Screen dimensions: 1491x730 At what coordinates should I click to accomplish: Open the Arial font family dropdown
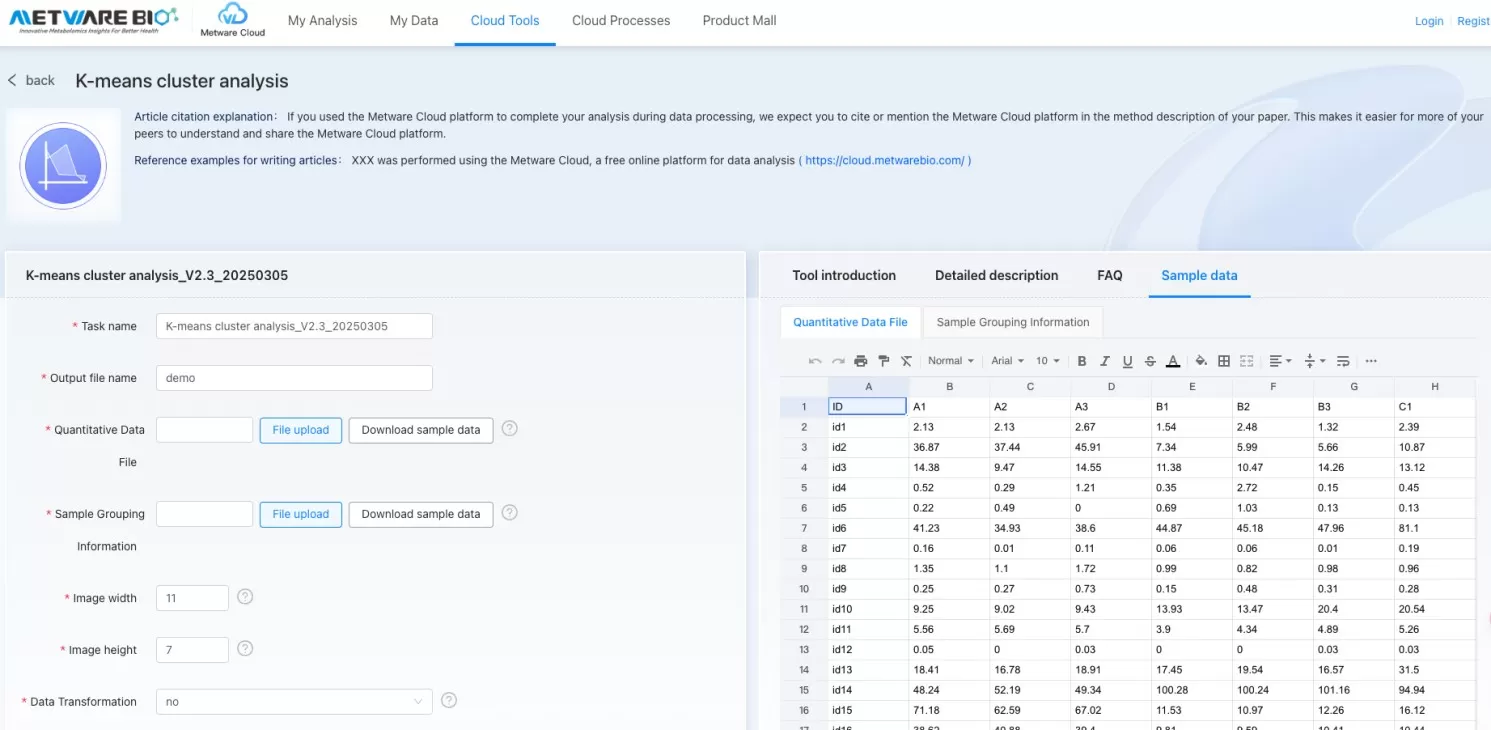1008,361
